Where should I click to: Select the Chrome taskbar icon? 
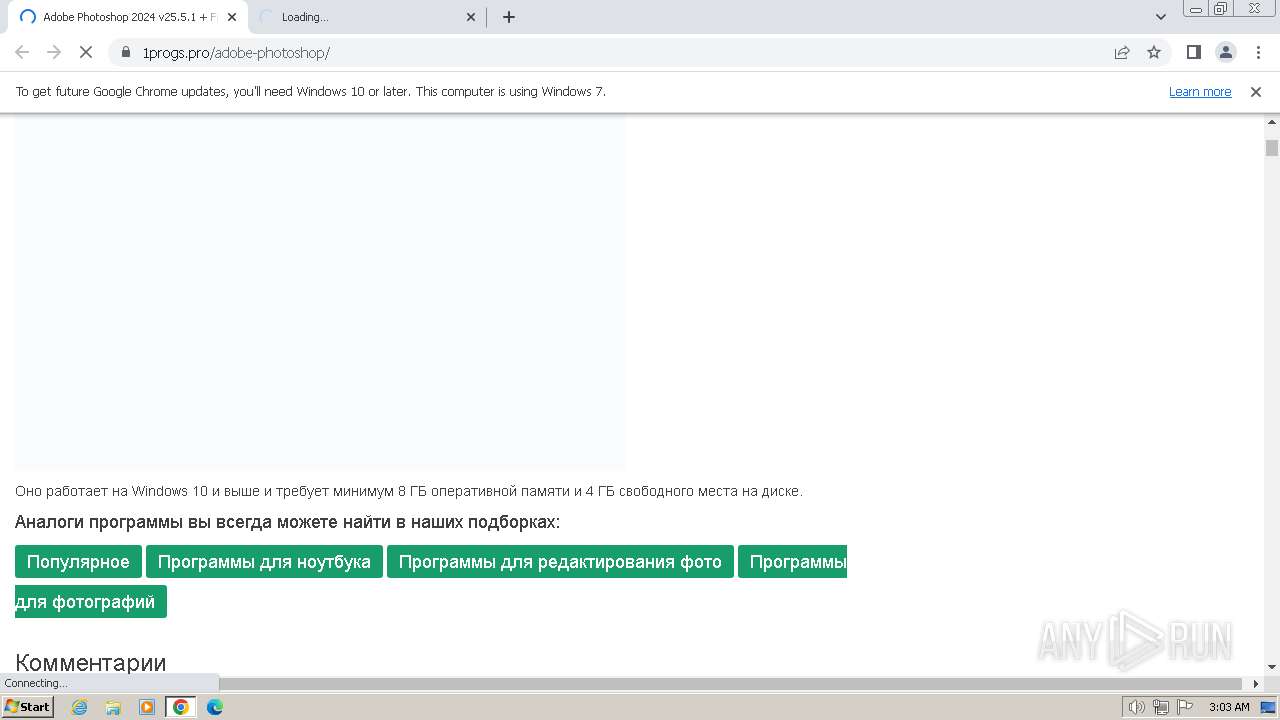coord(181,707)
